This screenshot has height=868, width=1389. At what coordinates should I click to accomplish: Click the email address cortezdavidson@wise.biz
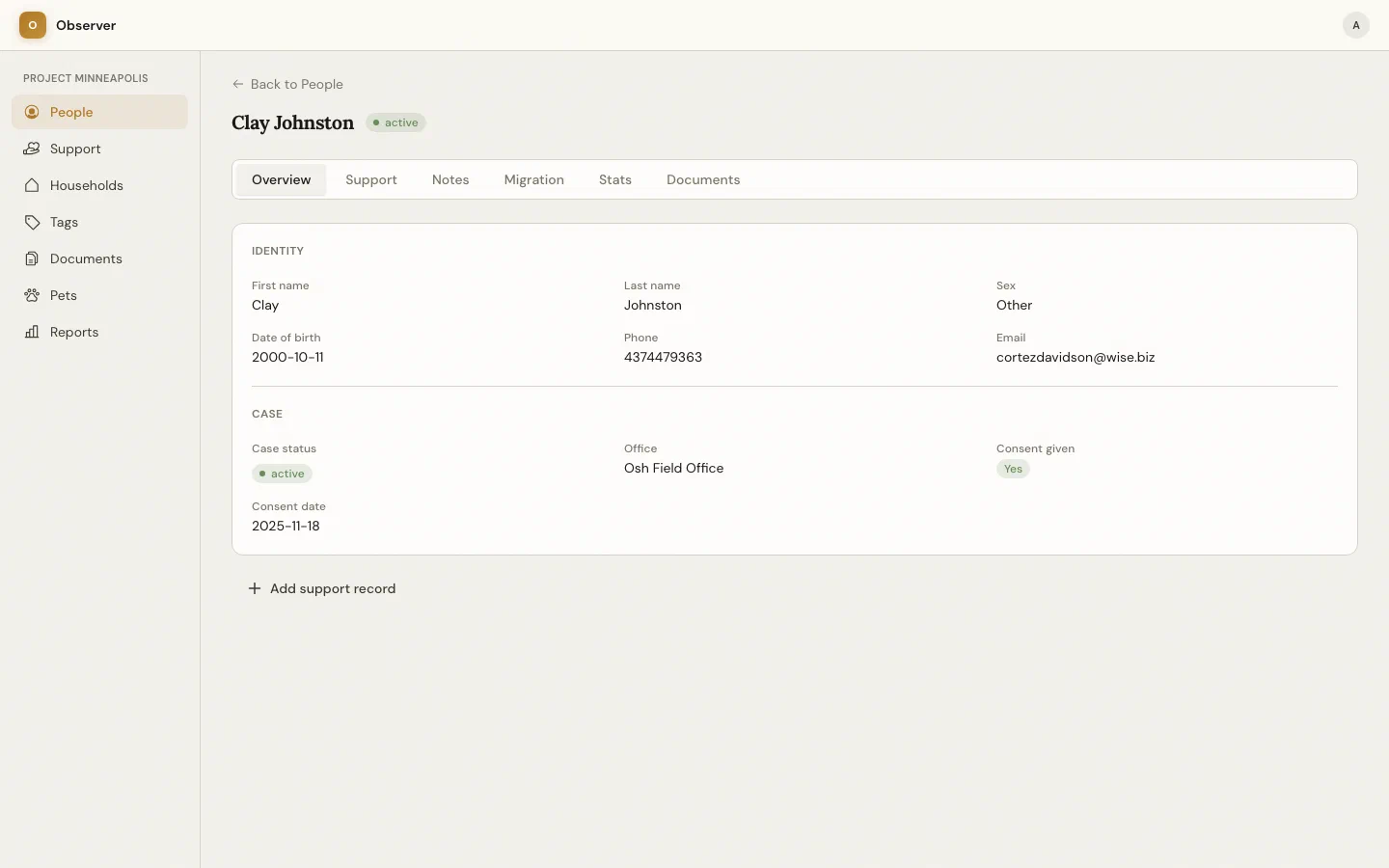click(1076, 357)
